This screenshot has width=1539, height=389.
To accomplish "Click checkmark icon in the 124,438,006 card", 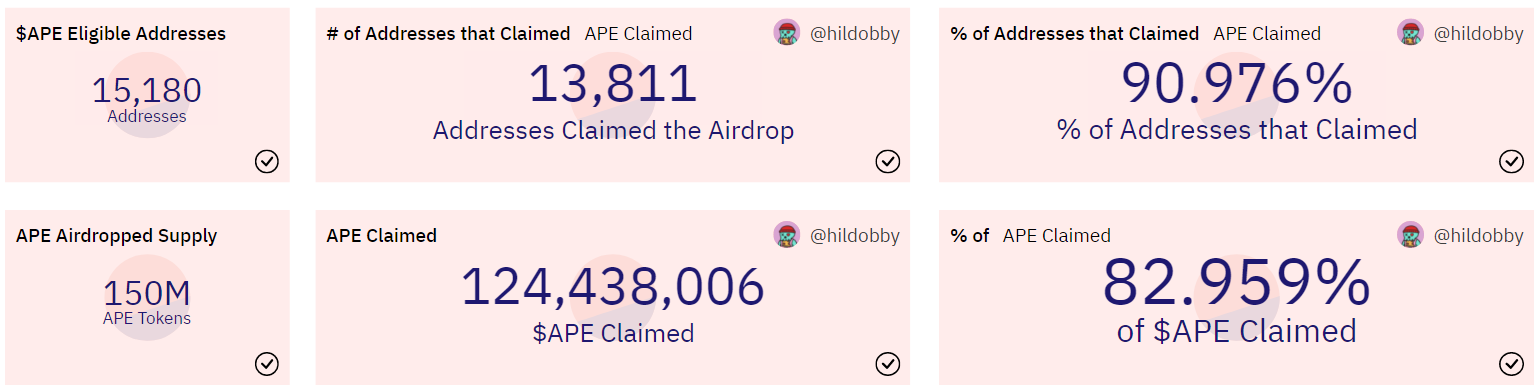I will (888, 363).
